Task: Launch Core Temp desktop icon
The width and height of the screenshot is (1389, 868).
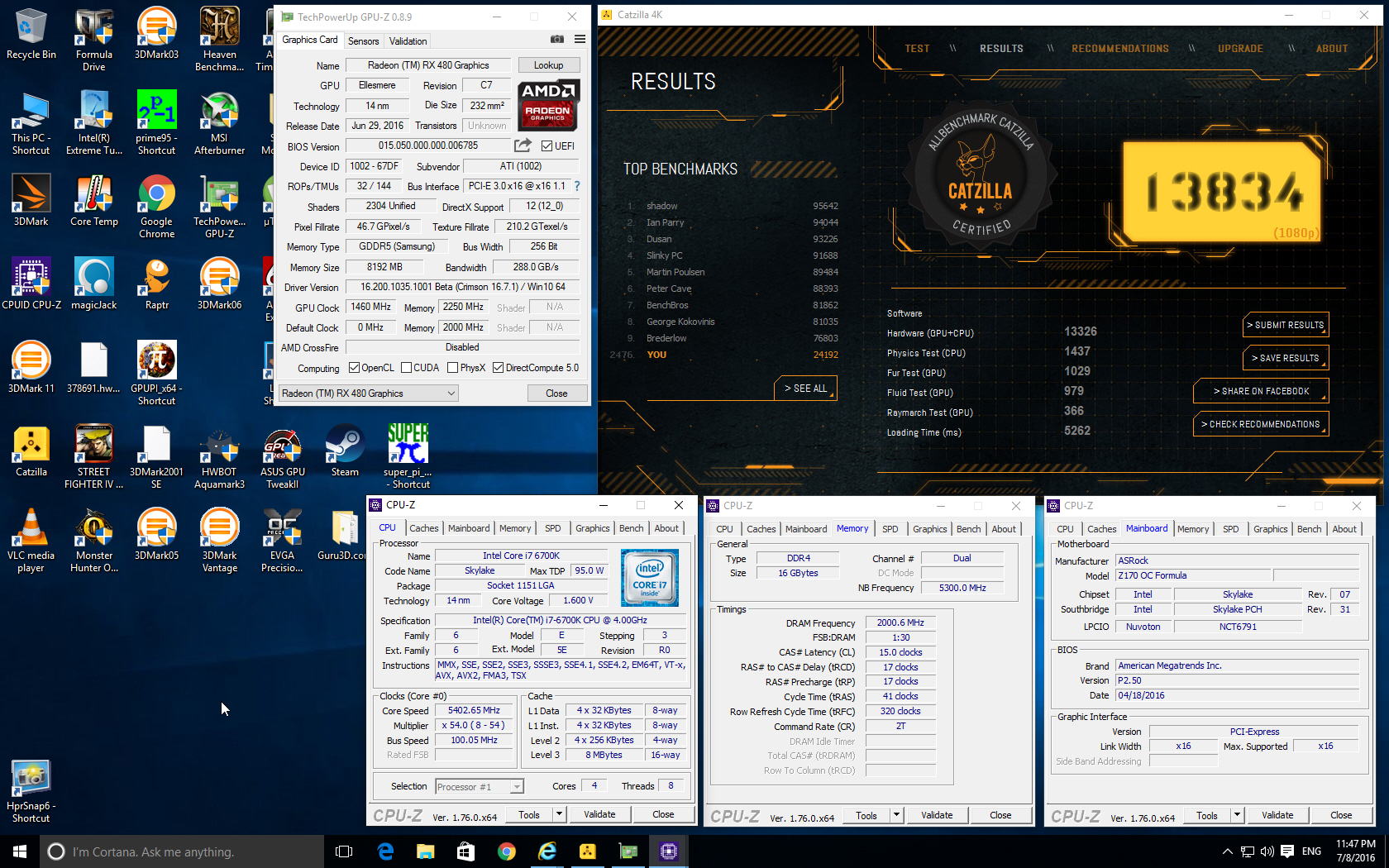Action: [94, 200]
